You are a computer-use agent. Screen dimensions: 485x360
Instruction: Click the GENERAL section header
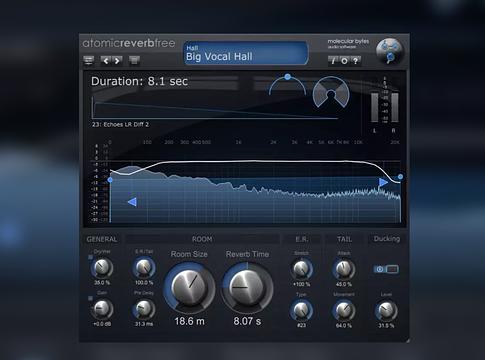click(102, 239)
